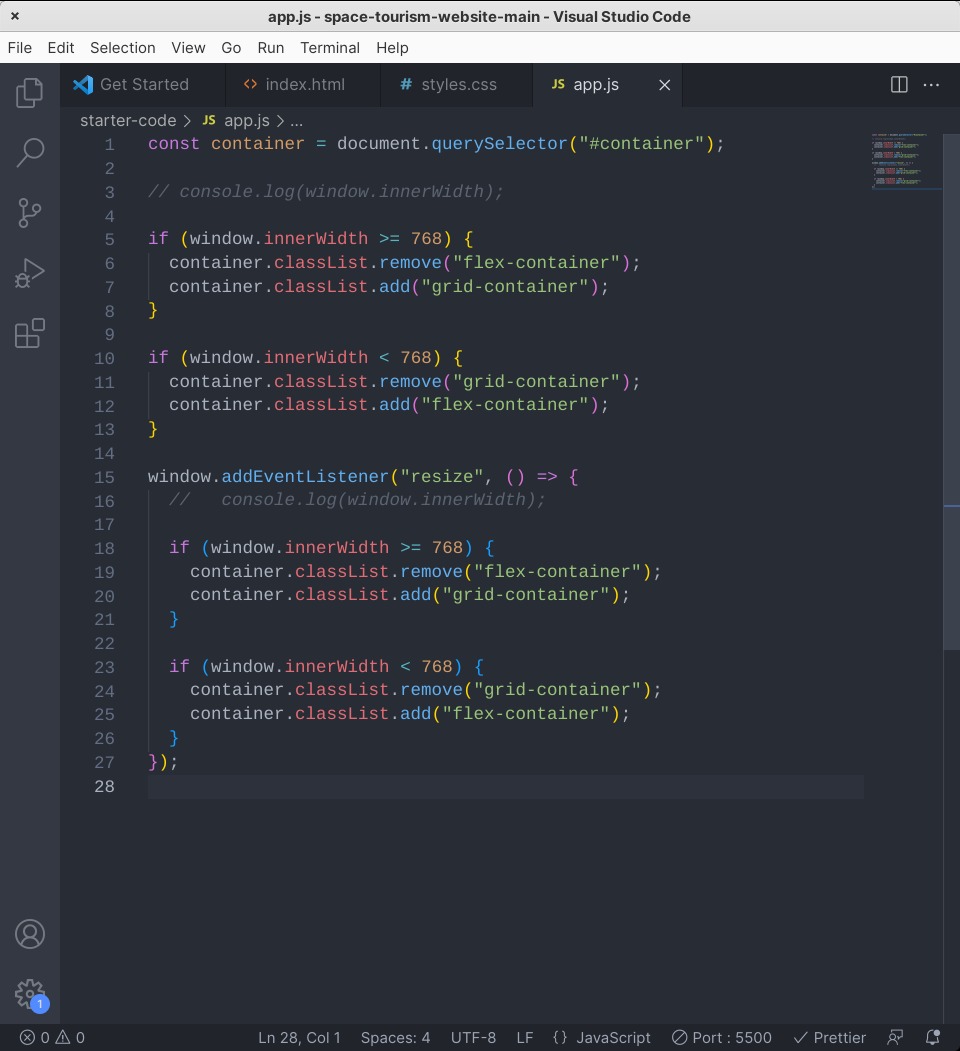Open the Search view icon
The width and height of the screenshot is (960, 1051).
[30, 153]
